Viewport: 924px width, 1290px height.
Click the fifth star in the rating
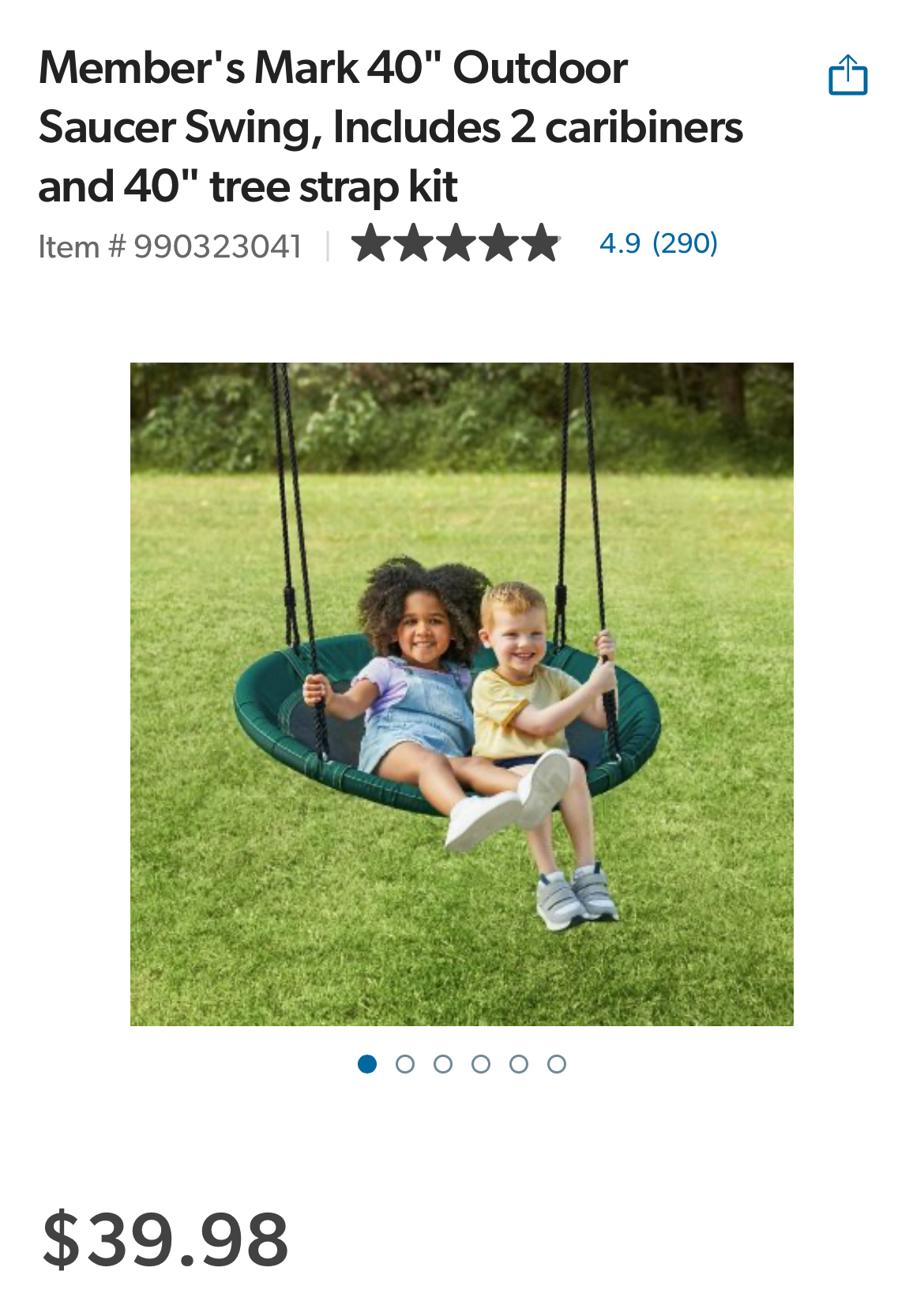click(x=542, y=243)
